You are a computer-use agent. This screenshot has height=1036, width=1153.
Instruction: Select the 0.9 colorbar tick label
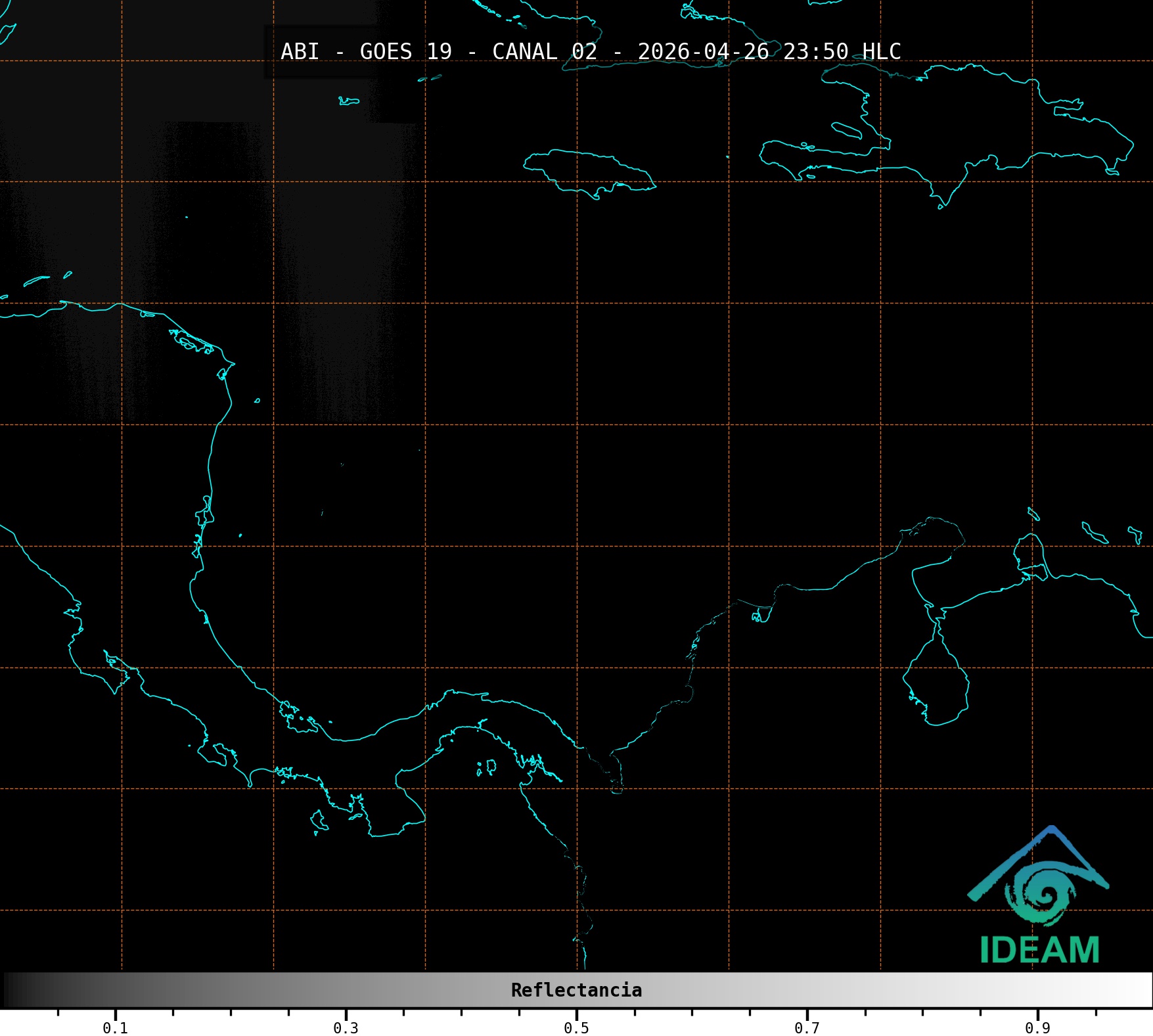point(1037,1027)
